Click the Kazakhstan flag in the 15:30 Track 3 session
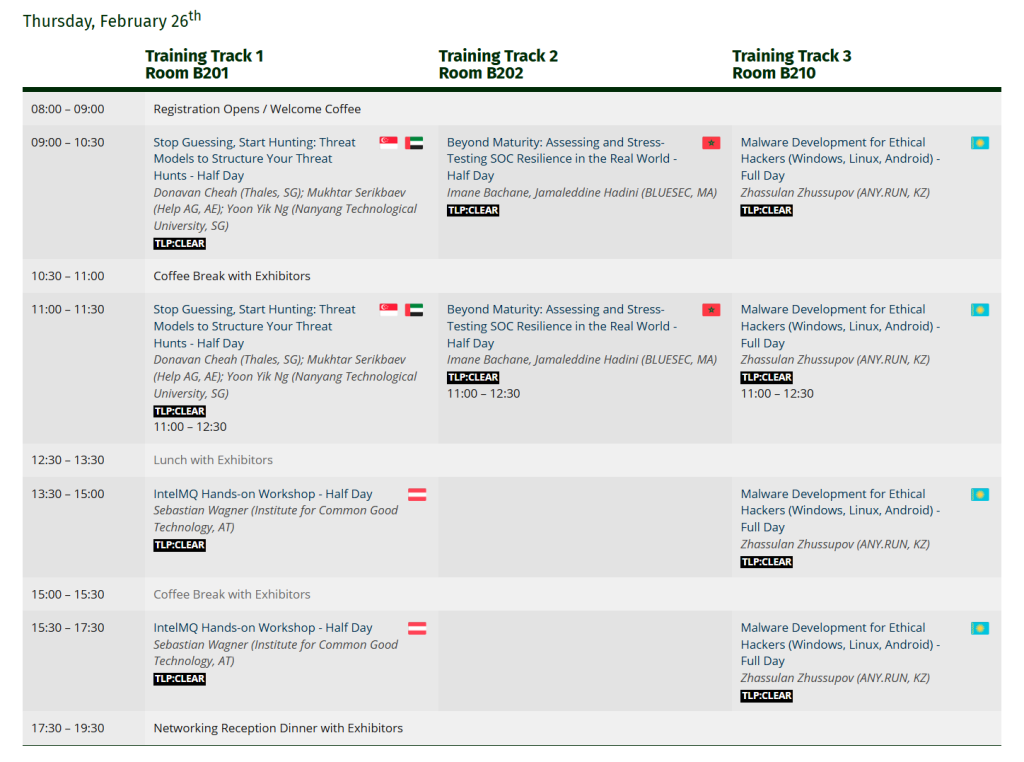The image size is (1024, 762). (980, 628)
